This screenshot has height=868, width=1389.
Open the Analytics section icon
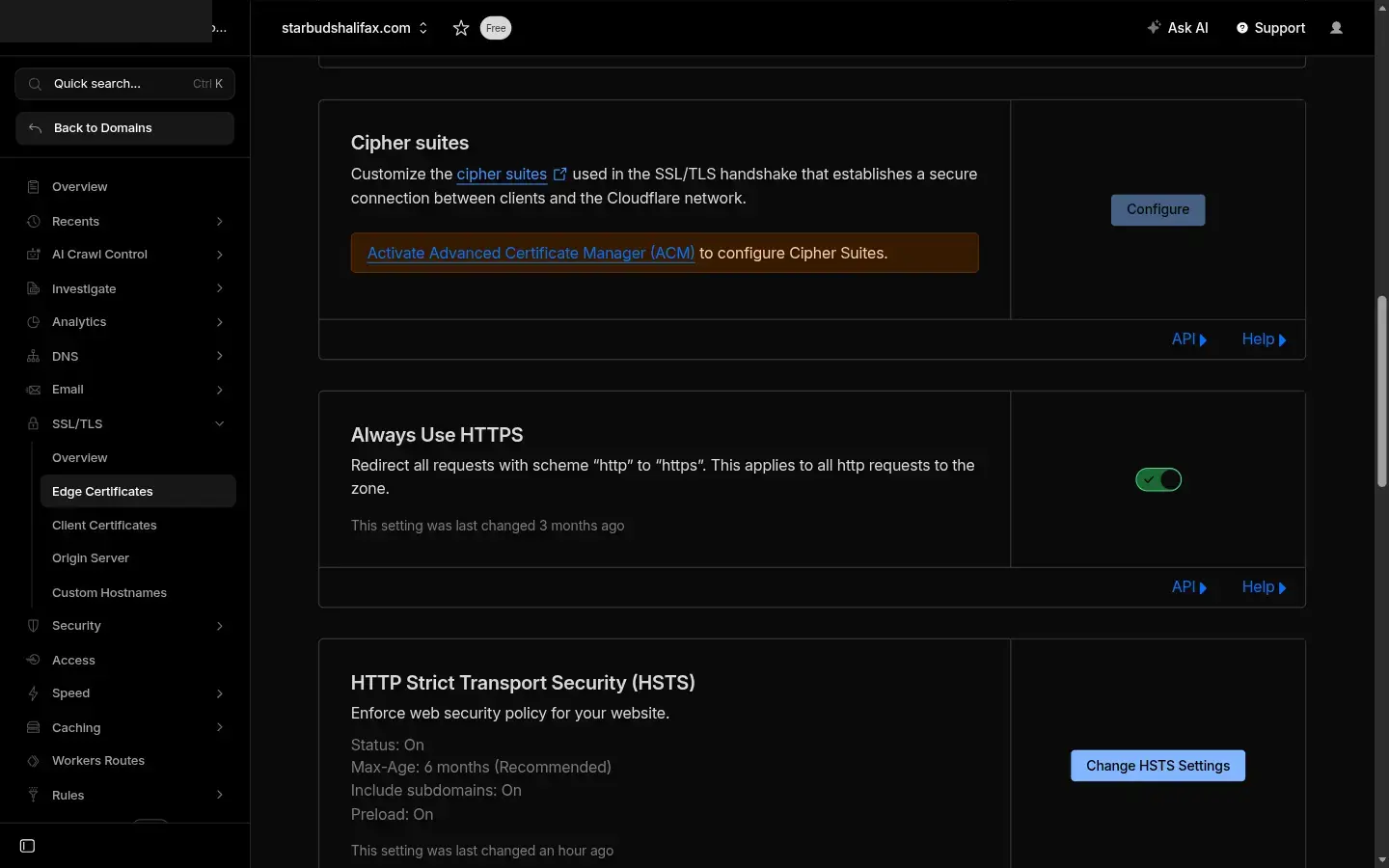[34, 322]
